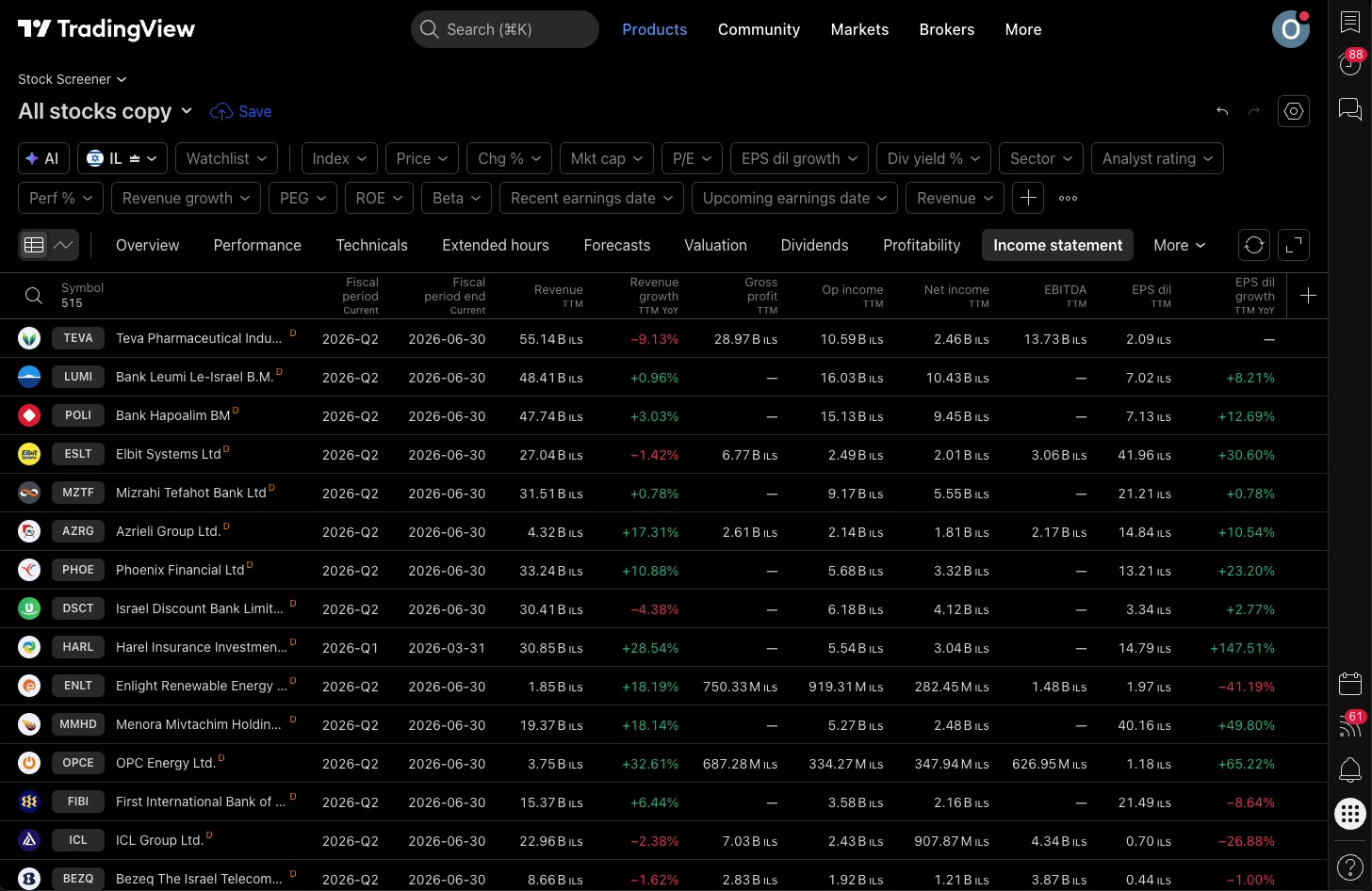Viewport: 1372px width, 891px height.
Task: Select the Income statement tab
Action: [1057, 245]
